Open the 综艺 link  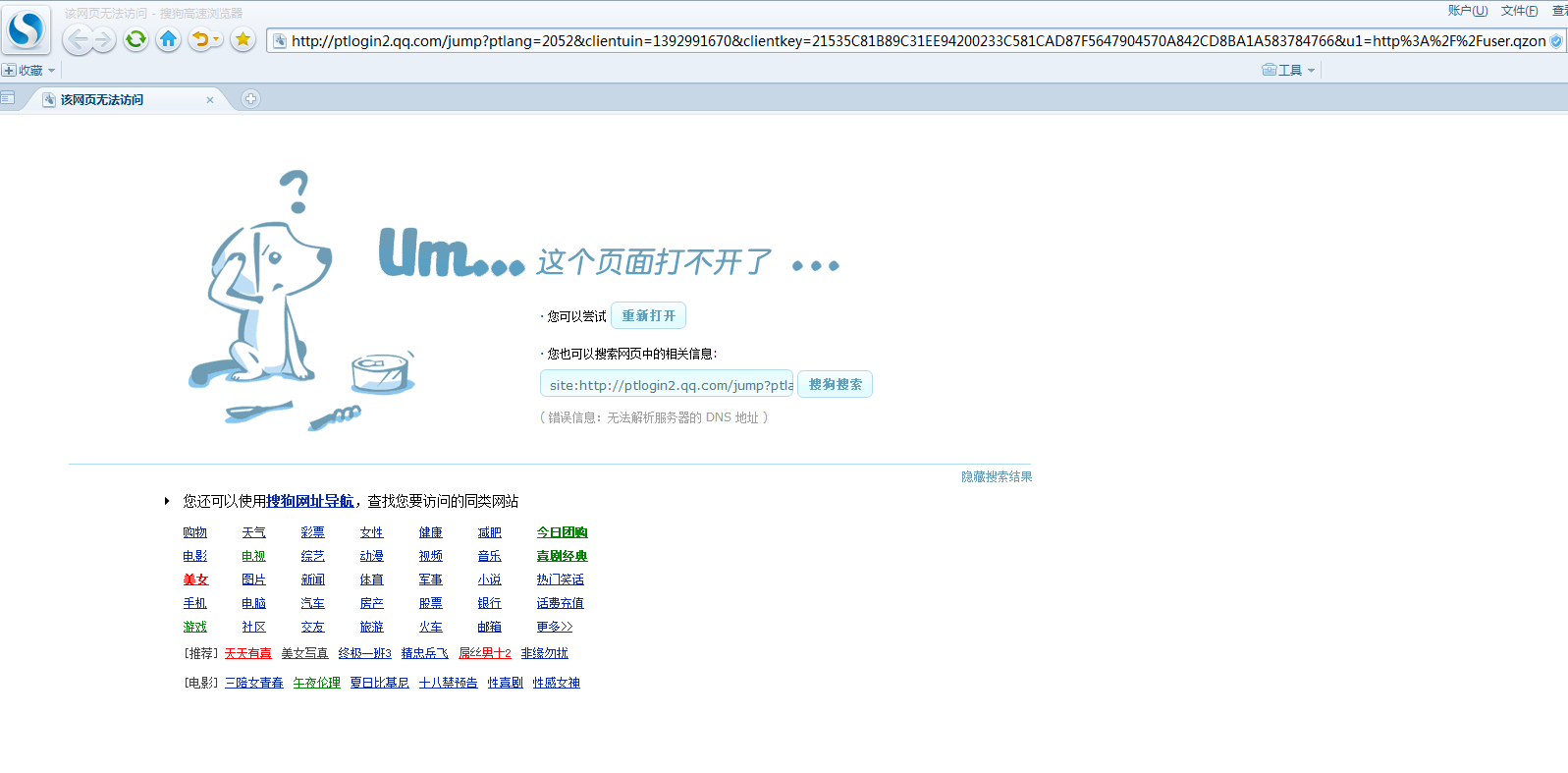coord(312,556)
